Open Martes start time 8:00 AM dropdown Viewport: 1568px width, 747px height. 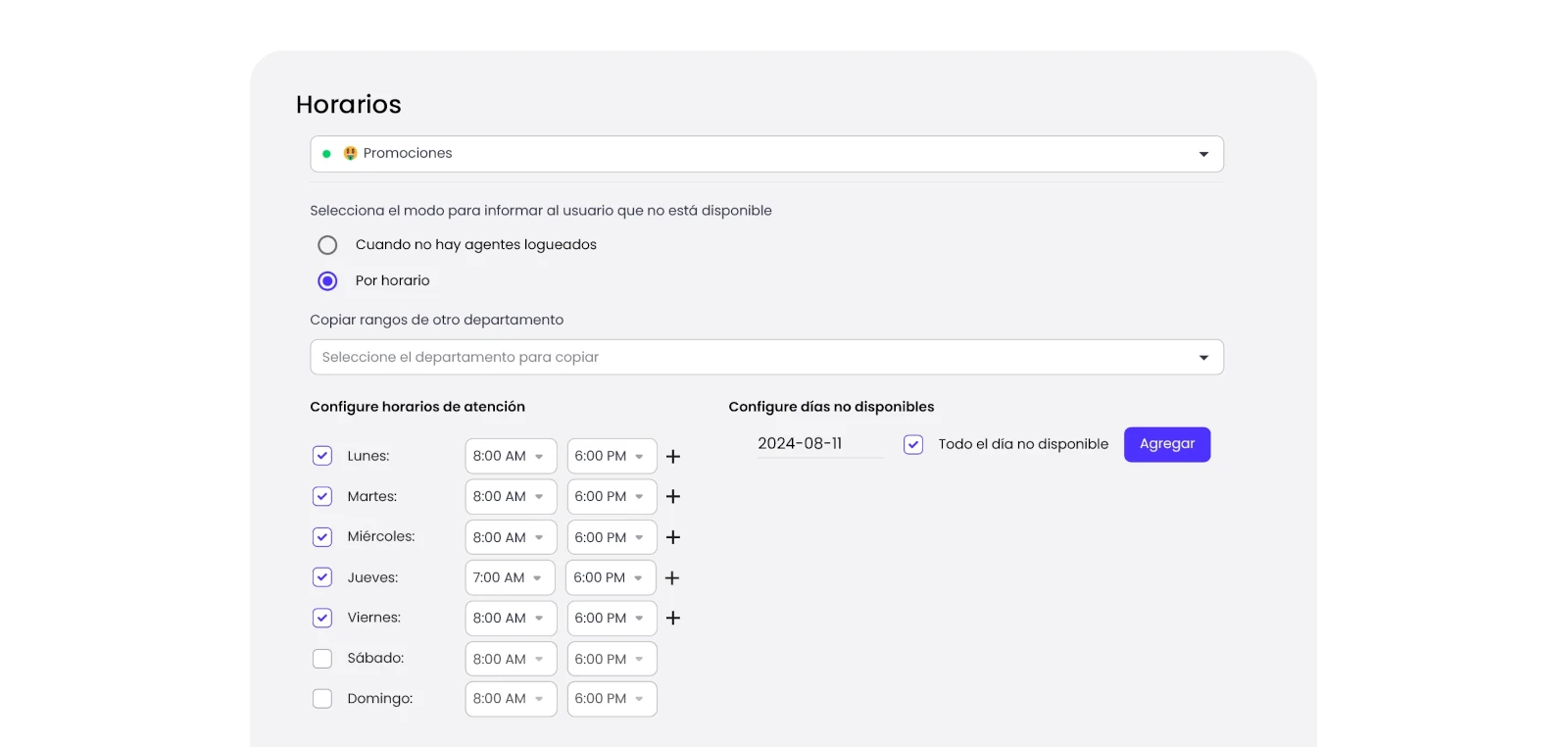(x=511, y=497)
